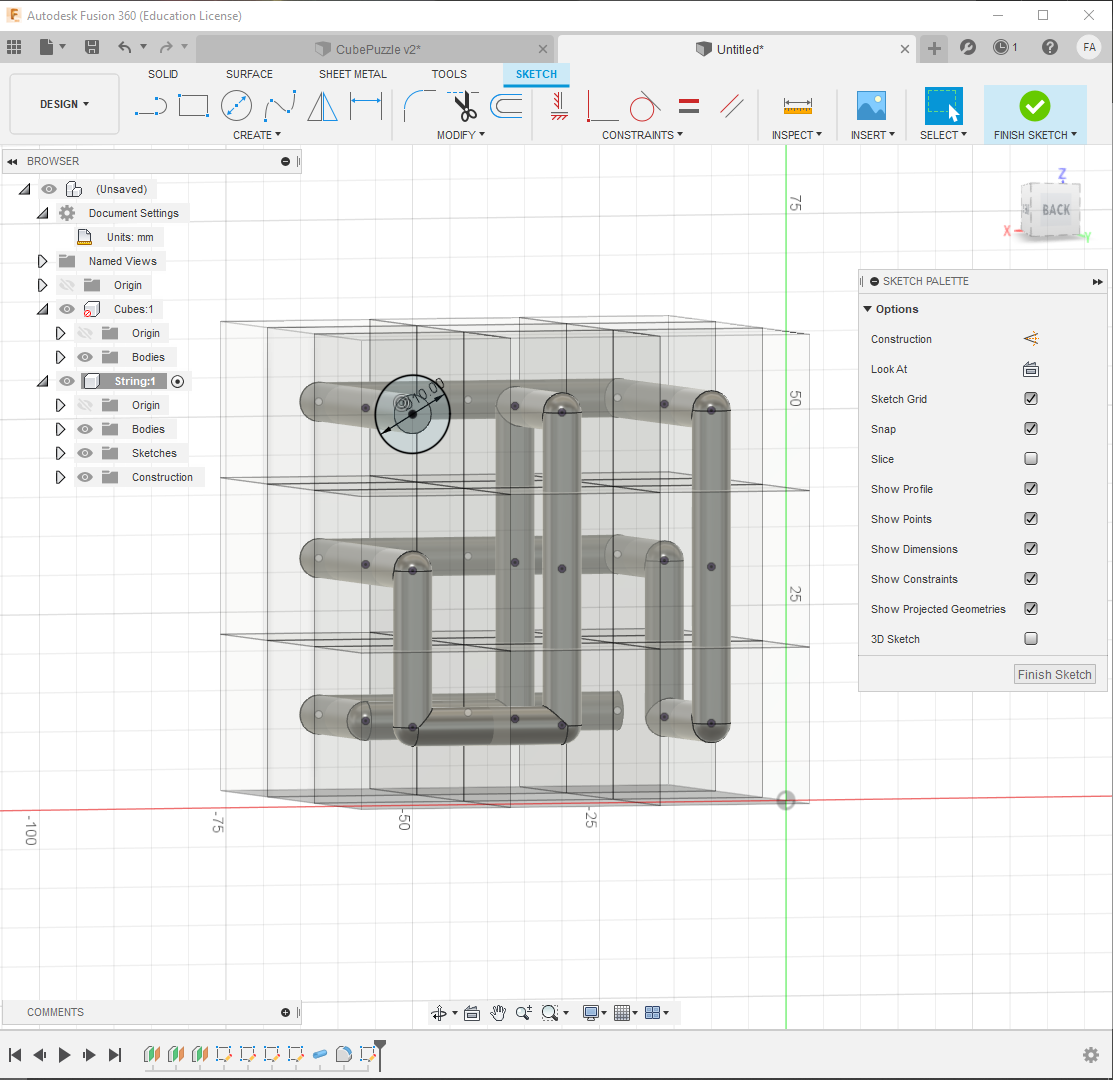This screenshot has height=1080, width=1113.
Task: Activate the Pan tool in navigation bar
Action: (498, 1012)
